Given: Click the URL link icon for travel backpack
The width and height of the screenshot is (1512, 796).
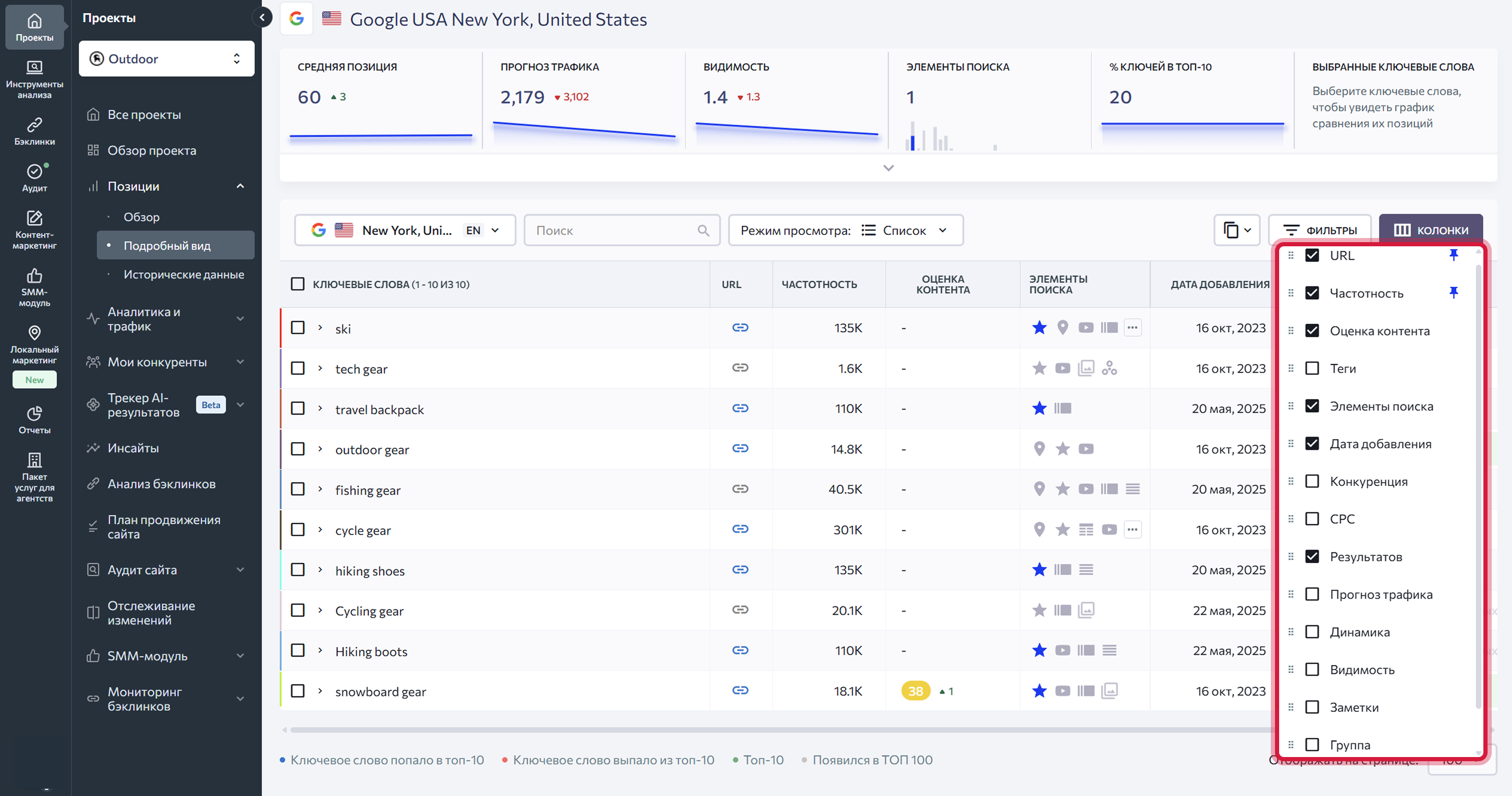Looking at the screenshot, I should pos(740,408).
